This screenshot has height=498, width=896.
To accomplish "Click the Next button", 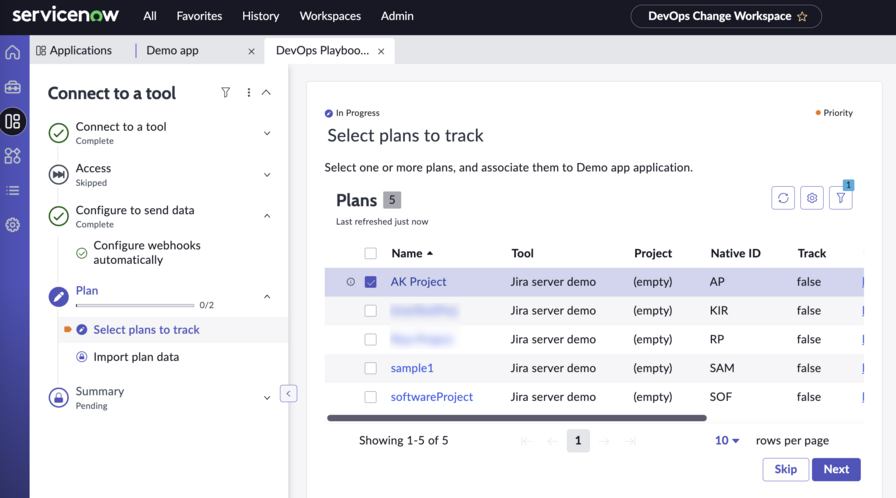I will [x=836, y=469].
